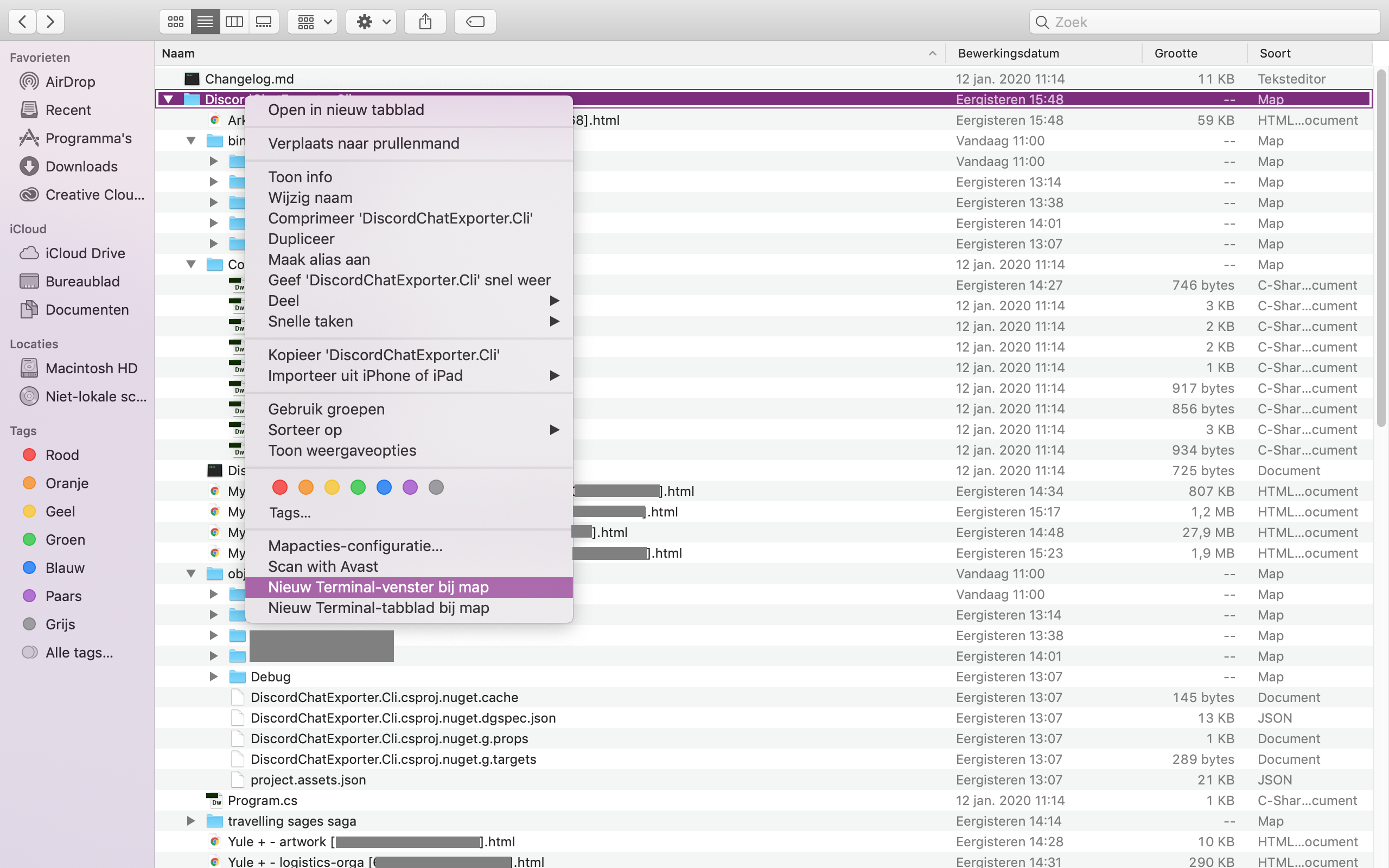Sort by Naam column header
This screenshot has width=1389, height=868.
point(550,53)
